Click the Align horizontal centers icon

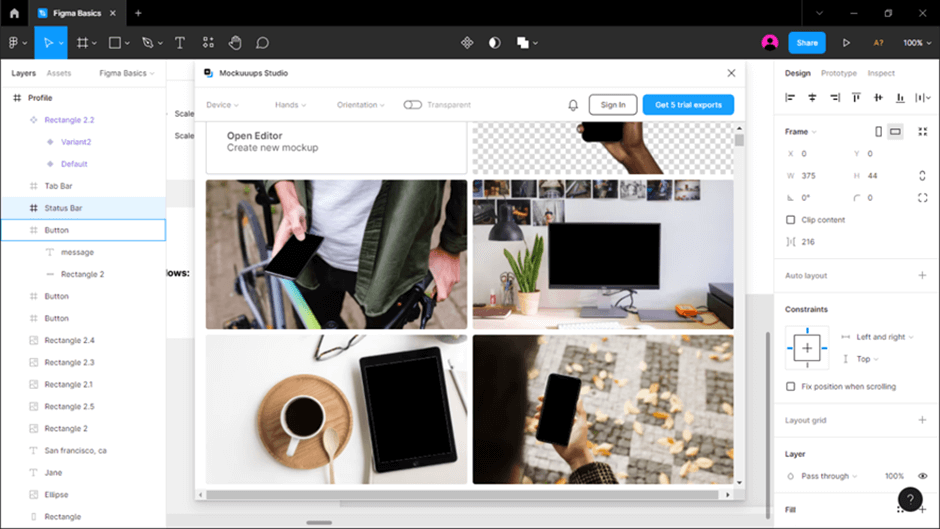tap(812, 97)
